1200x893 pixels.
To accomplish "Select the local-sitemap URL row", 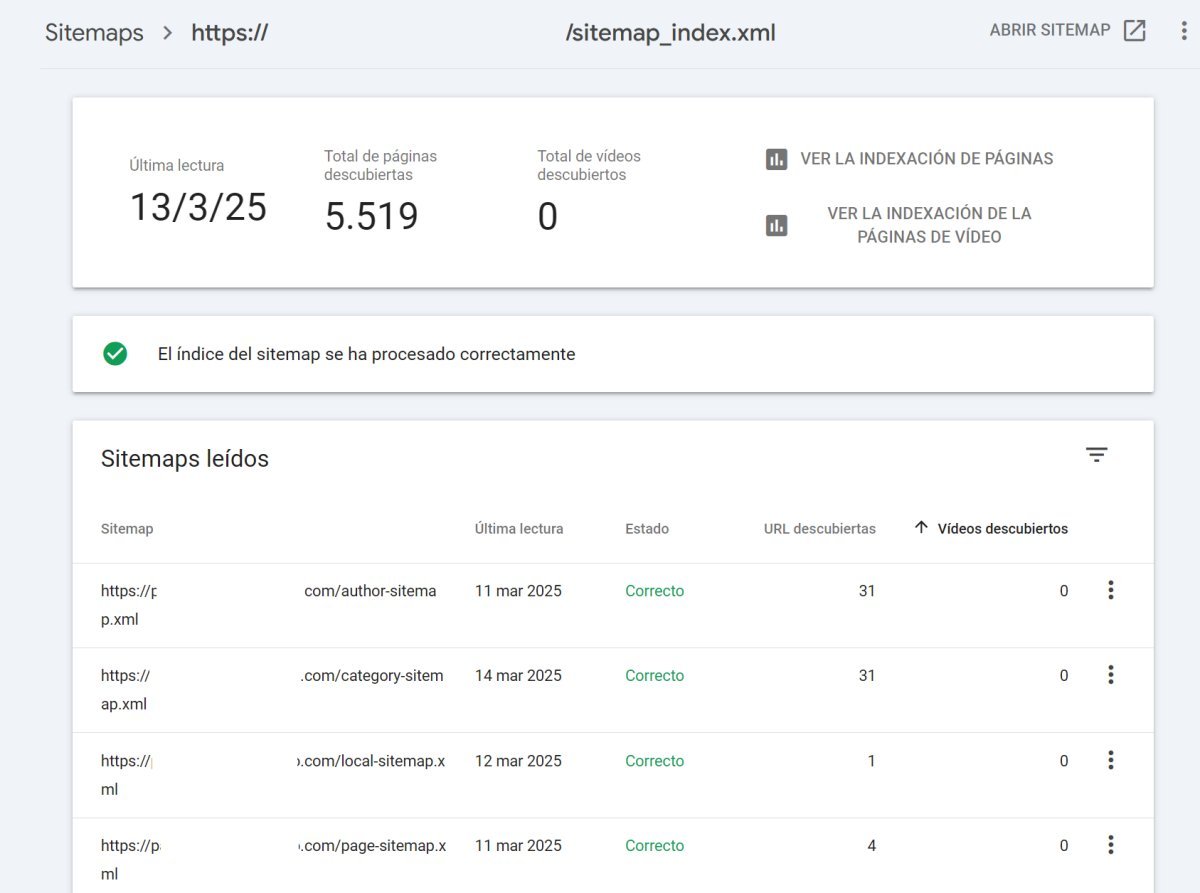I will coord(612,775).
